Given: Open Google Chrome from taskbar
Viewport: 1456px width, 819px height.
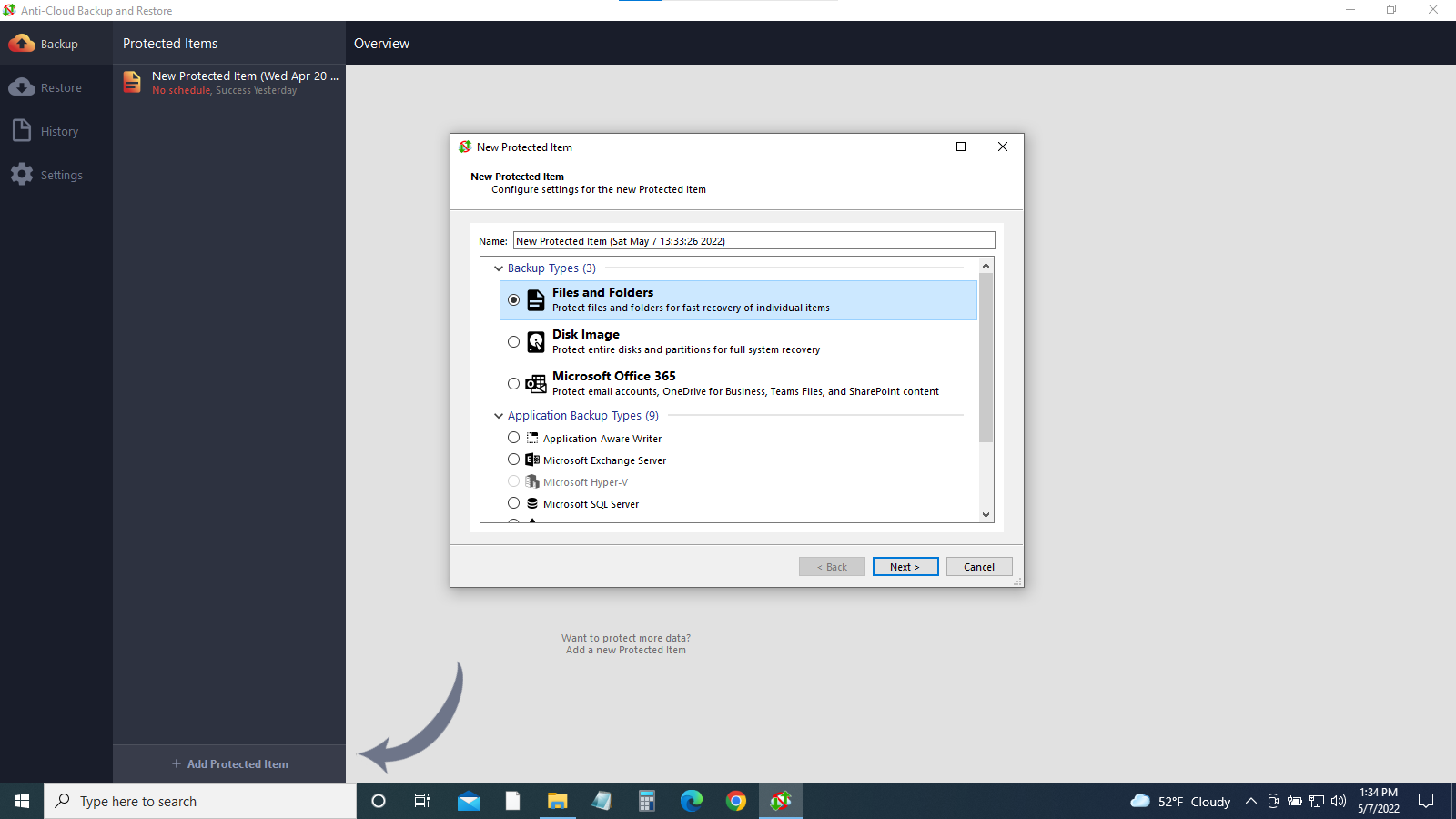Looking at the screenshot, I should point(736,801).
